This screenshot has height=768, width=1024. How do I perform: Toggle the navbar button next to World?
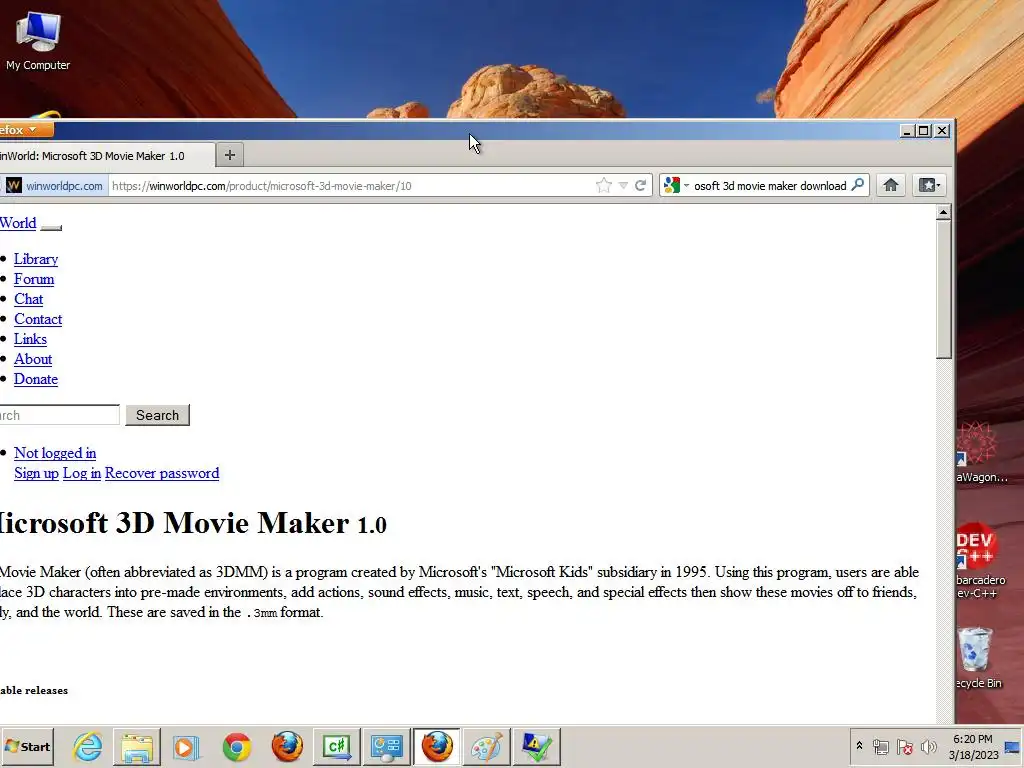(x=51, y=227)
